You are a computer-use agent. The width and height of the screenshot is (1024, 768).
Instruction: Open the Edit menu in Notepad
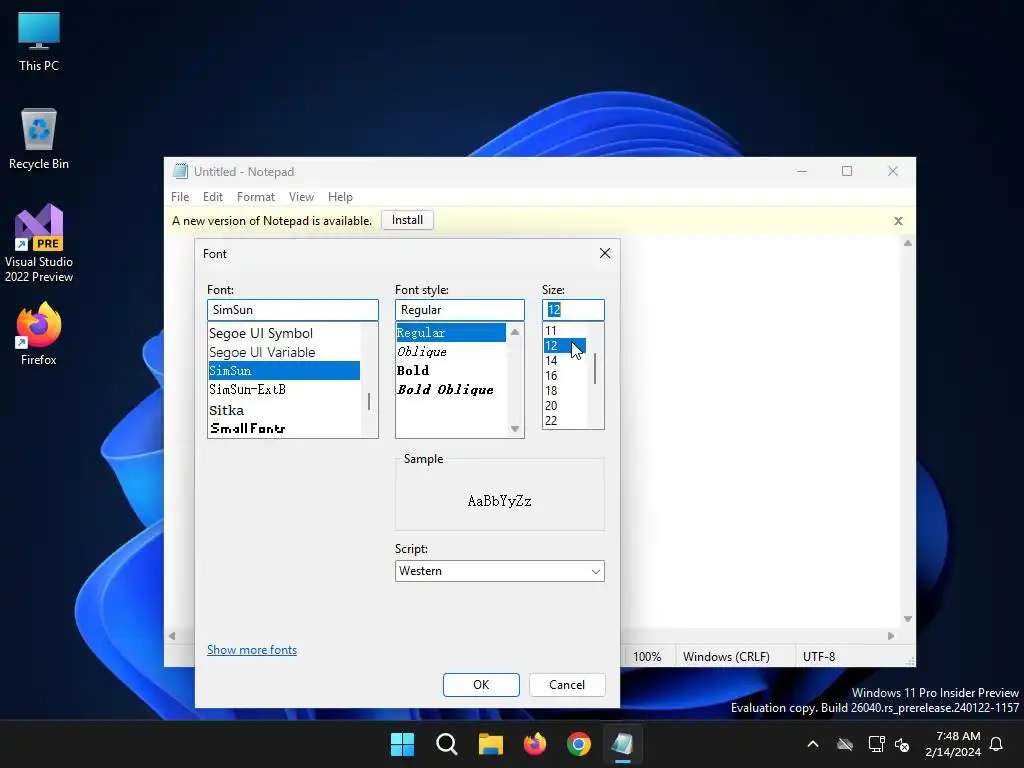pos(213,197)
